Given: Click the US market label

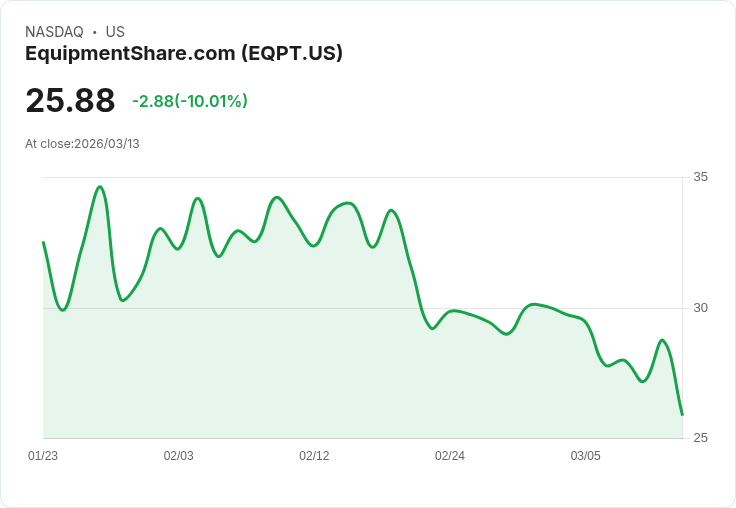Looking at the screenshot, I should tap(115, 32).
